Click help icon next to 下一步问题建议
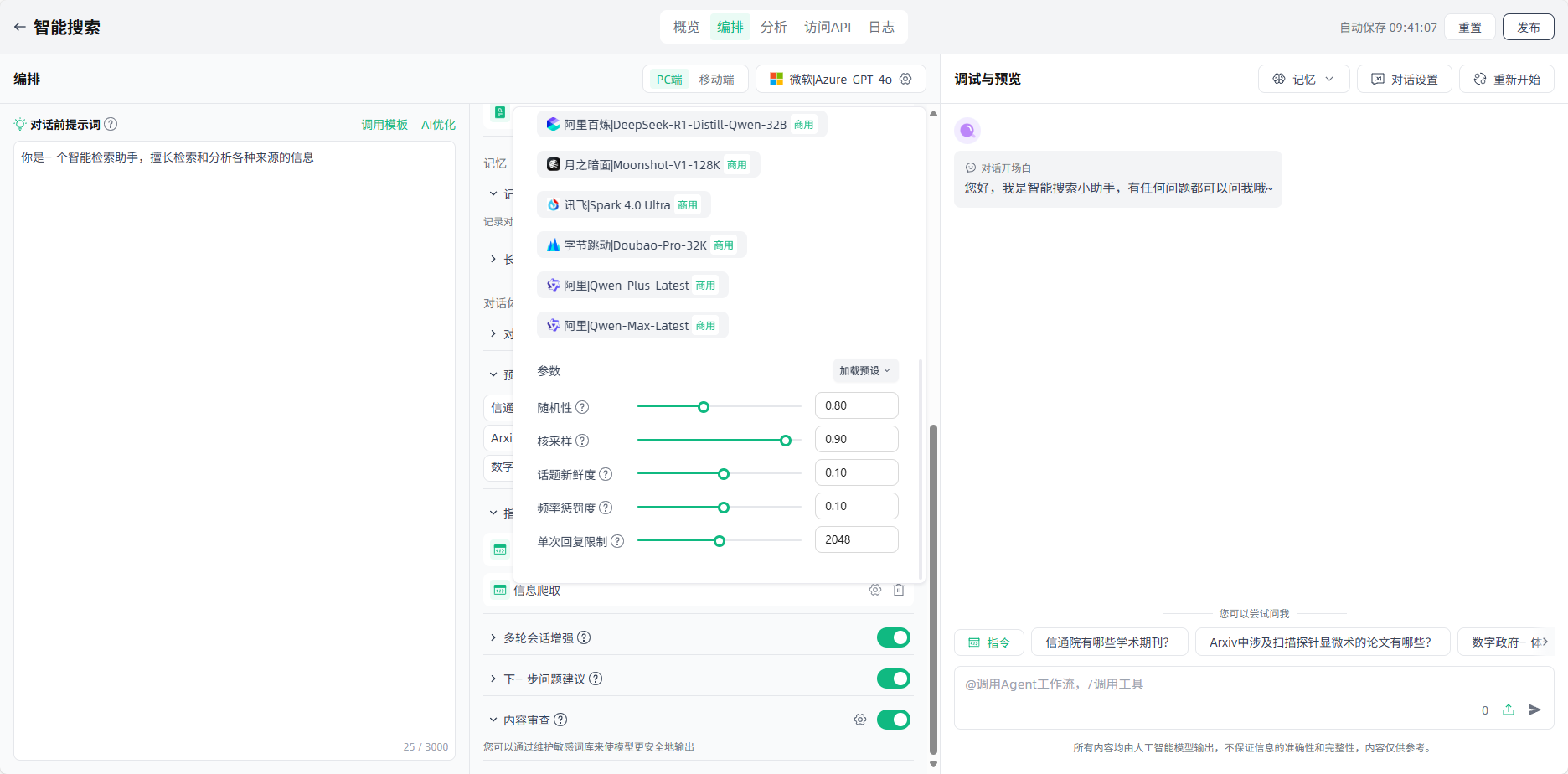1568x774 pixels. 596,679
